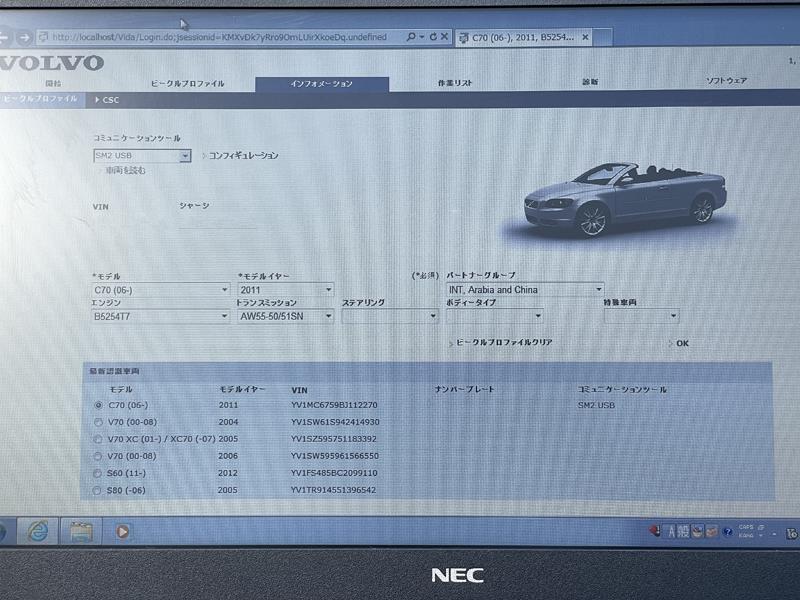Open the engine dropdown showing B5254T7
800x600 pixels.
pos(160,316)
